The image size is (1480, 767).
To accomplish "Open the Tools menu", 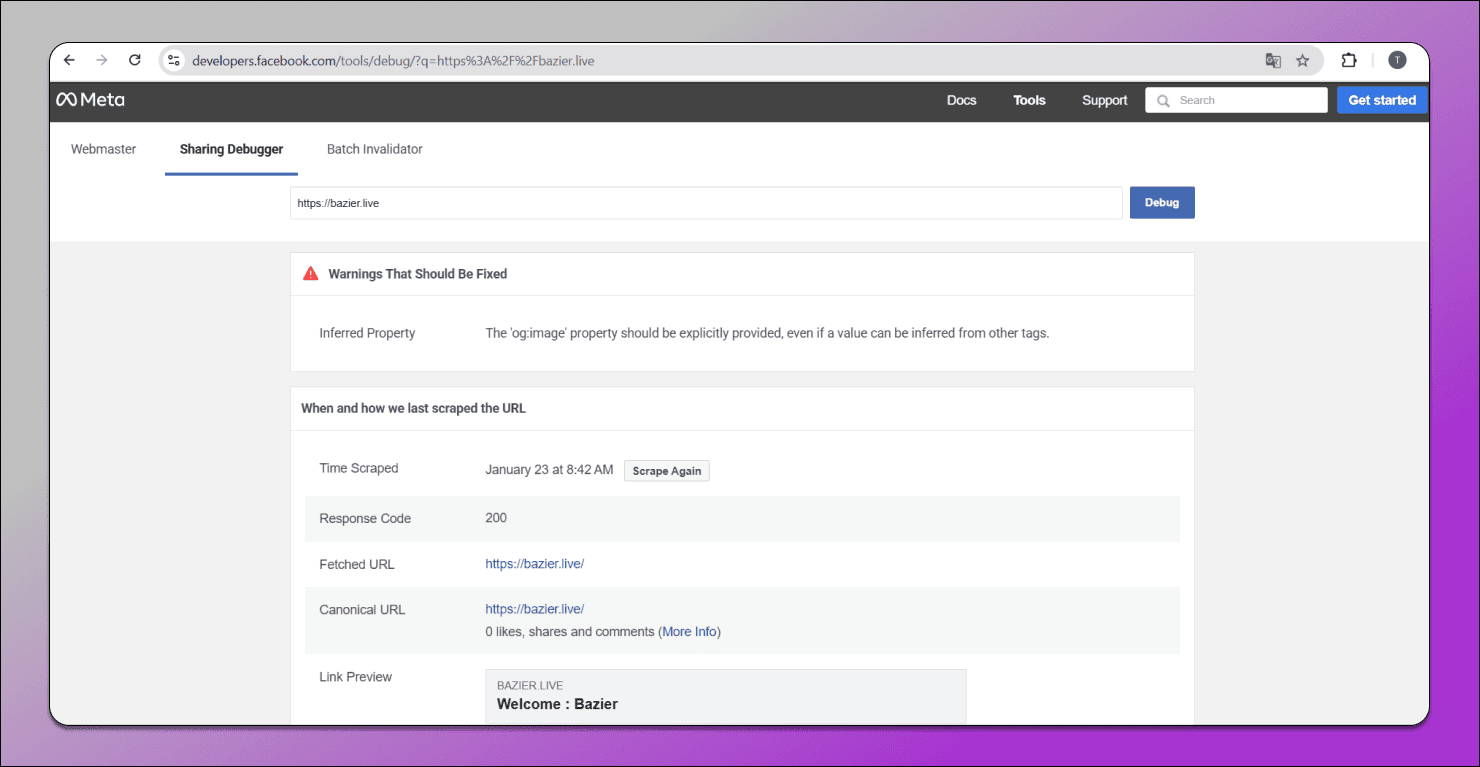I will (1029, 100).
